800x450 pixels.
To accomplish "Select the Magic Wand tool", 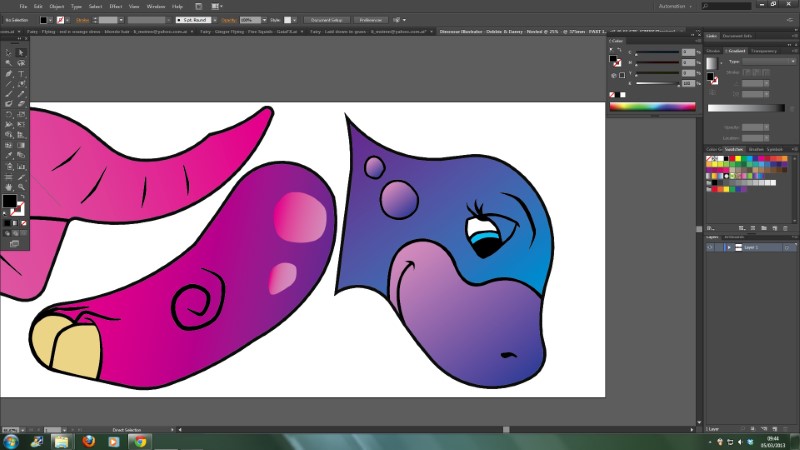I will pyautogui.click(x=9, y=62).
